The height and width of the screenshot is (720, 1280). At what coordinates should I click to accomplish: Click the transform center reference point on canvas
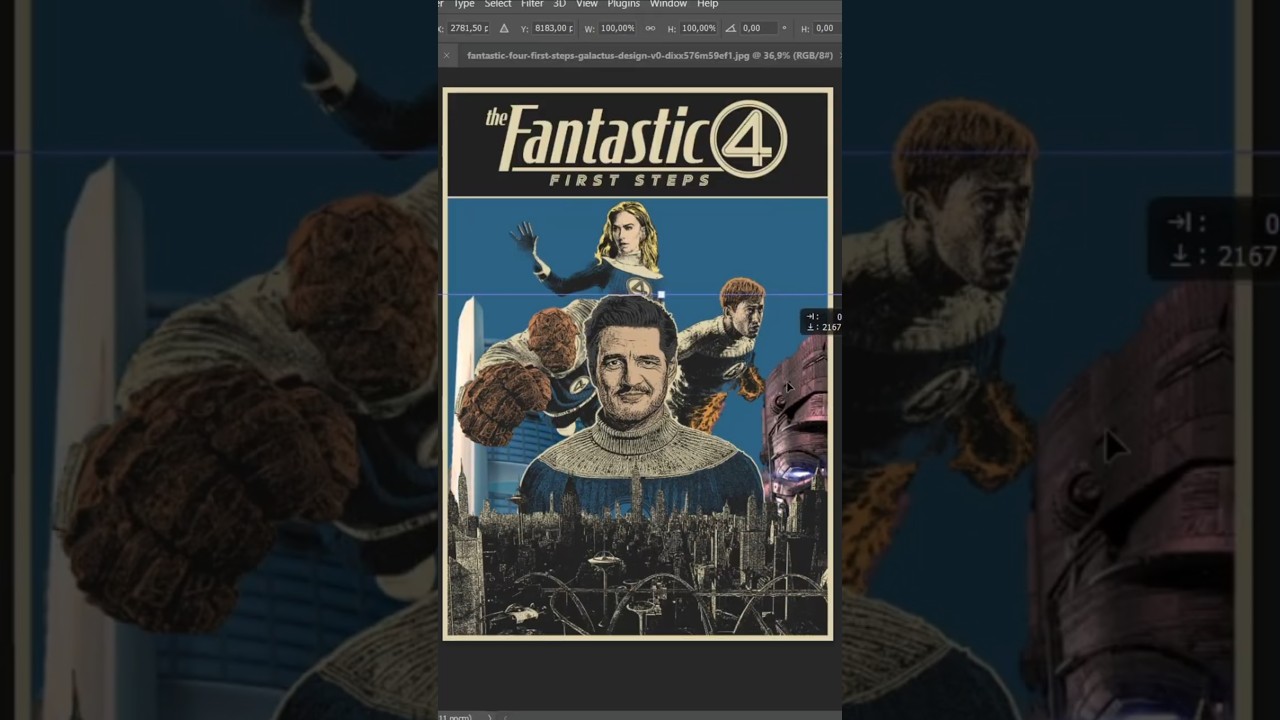point(661,295)
